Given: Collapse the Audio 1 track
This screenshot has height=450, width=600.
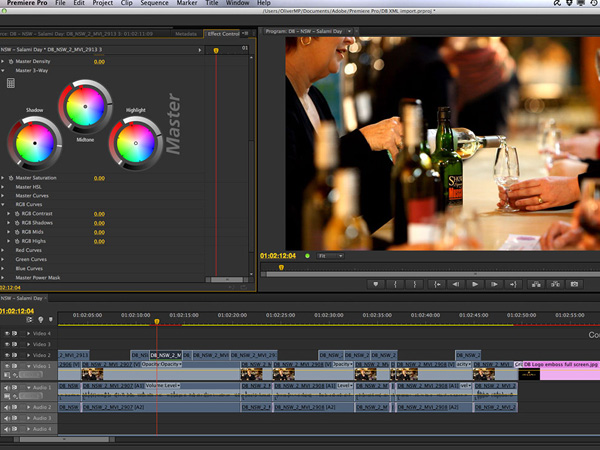Looking at the screenshot, I should pyautogui.click(x=28, y=388).
